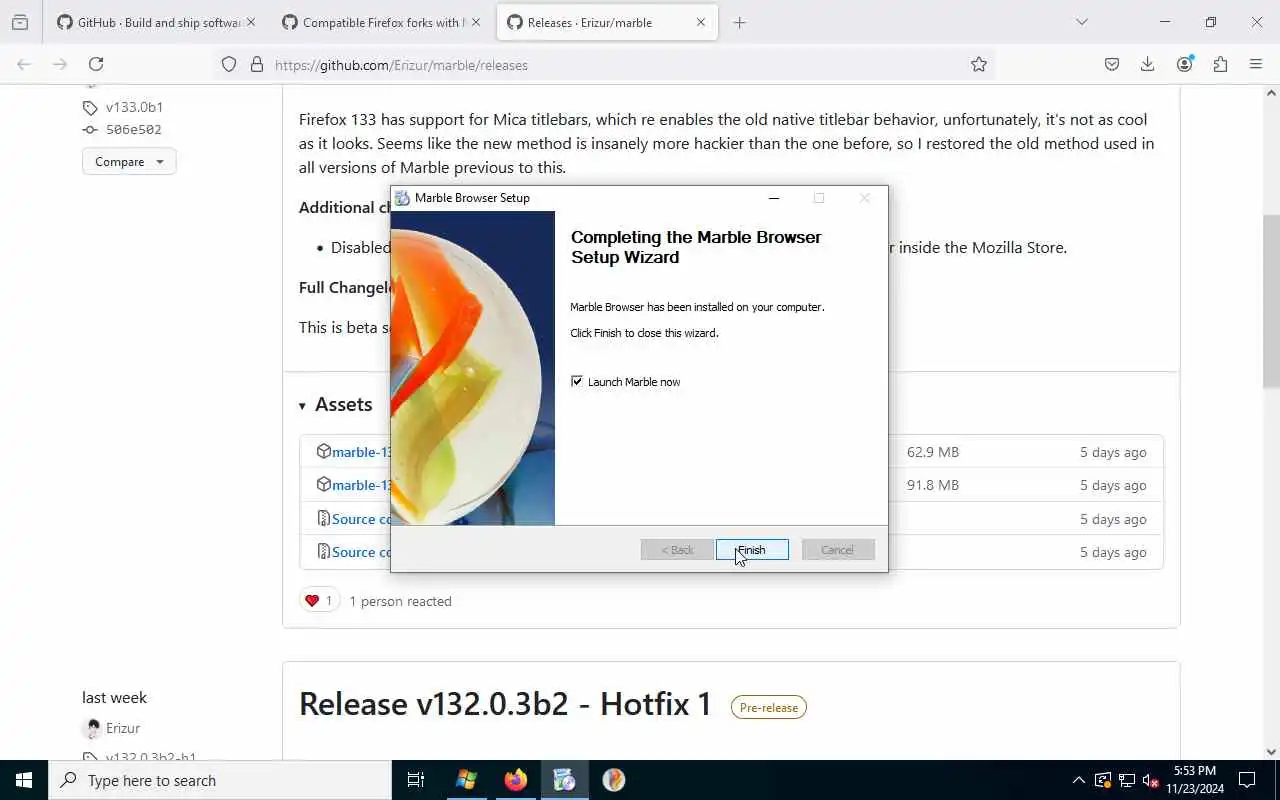Bookmark this page with the star

tap(979, 64)
